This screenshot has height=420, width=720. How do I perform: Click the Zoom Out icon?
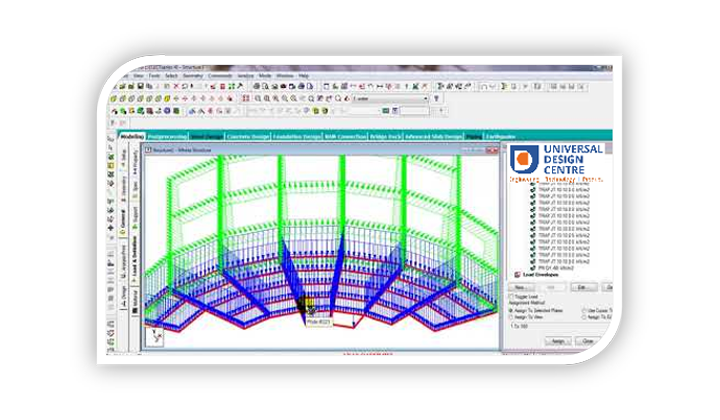pyautogui.click(x=294, y=99)
